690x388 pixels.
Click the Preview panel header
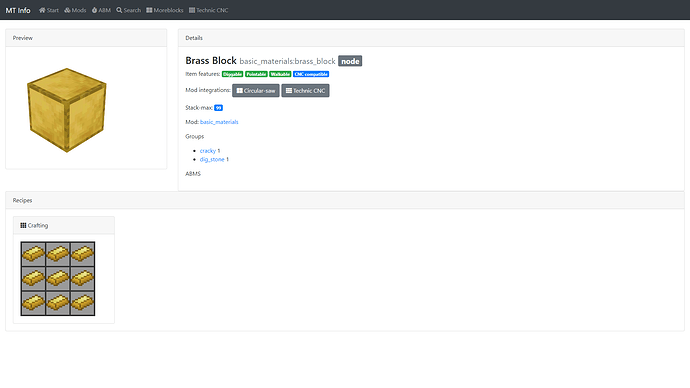86,38
